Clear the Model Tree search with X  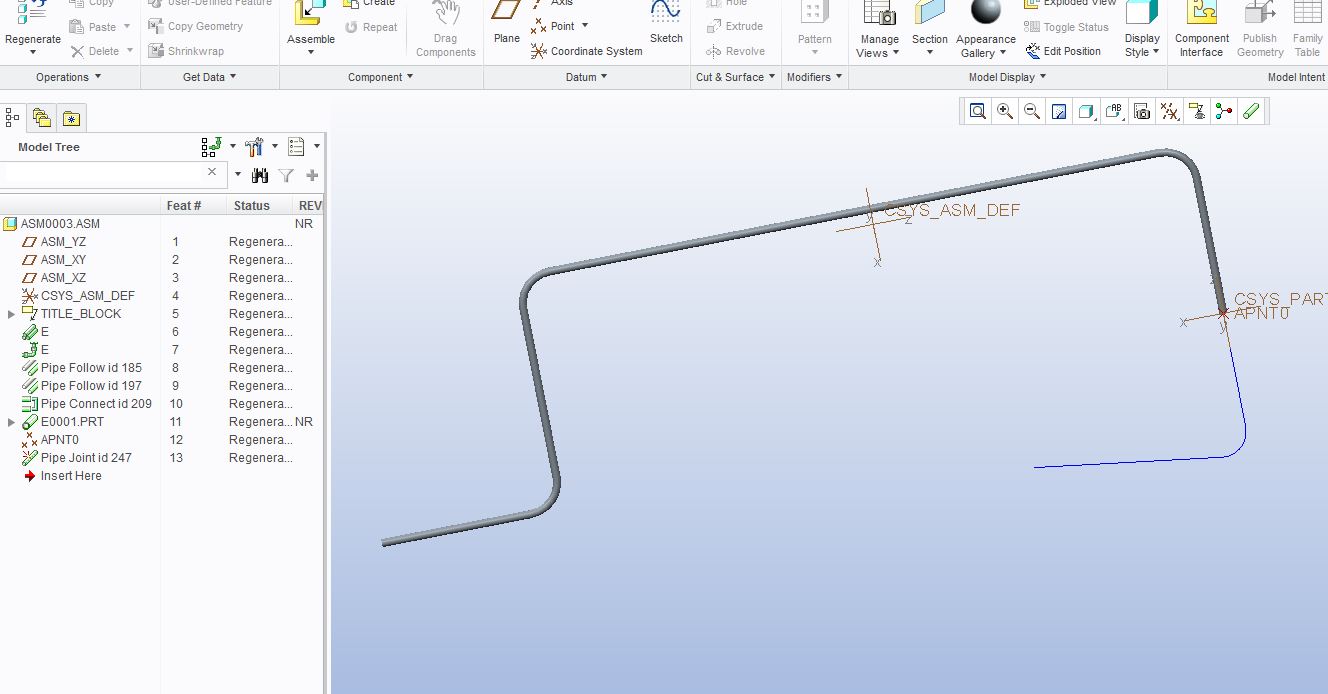pos(212,172)
